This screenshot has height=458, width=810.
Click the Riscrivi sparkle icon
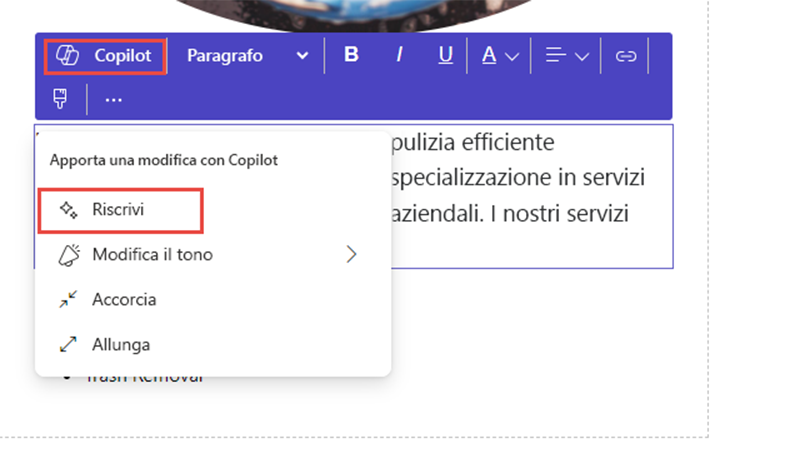pyautogui.click(x=68, y=210)
